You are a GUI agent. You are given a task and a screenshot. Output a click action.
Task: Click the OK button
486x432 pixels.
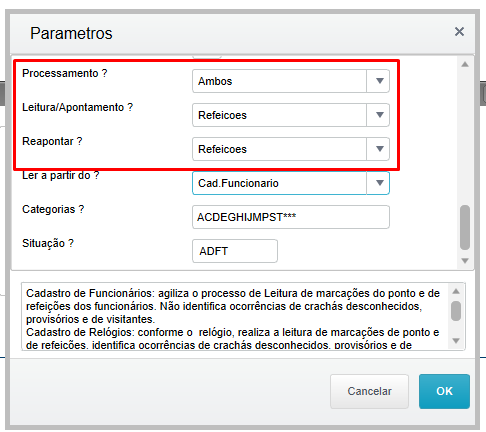click(444, 391)
